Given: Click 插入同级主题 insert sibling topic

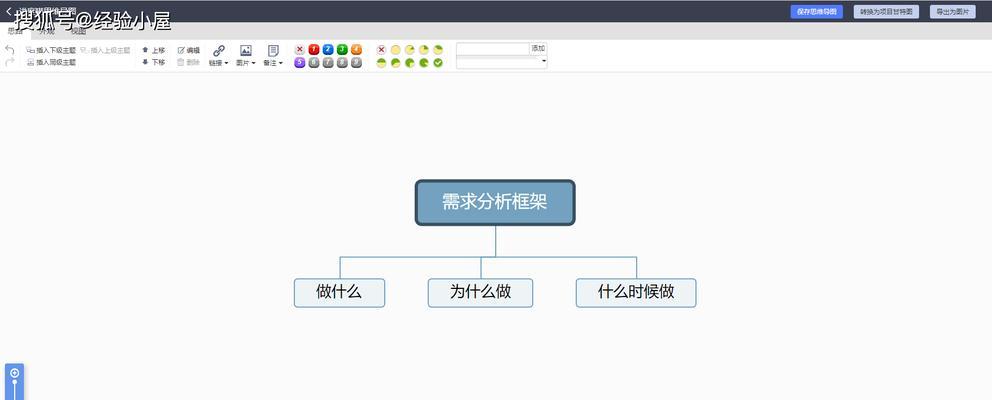Looking at the screenshot, I should (x=51, y=62).
